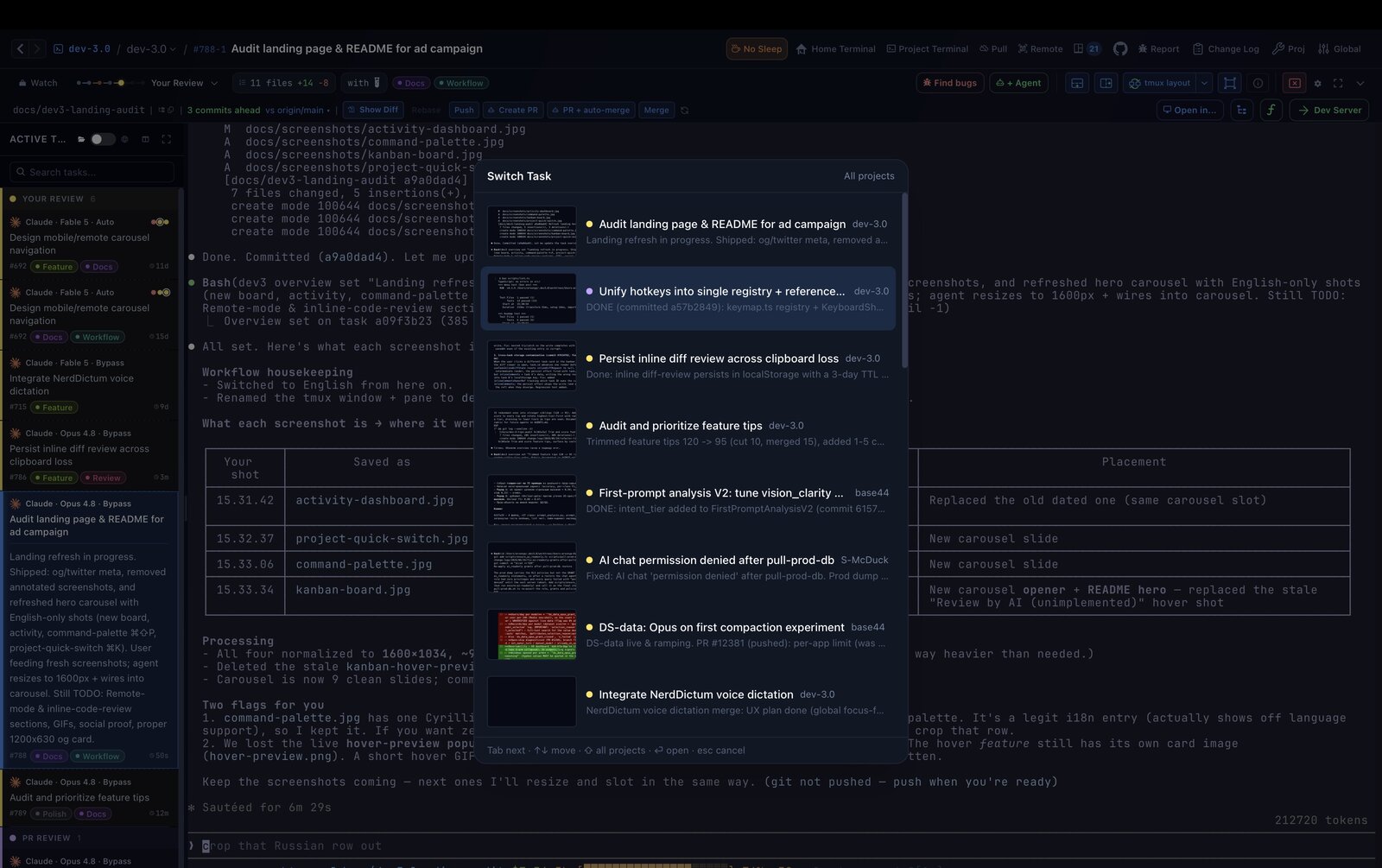The image size is (1382, 868).
Task: Select First-prompt analysis V2 task
Action: point(688,500)
